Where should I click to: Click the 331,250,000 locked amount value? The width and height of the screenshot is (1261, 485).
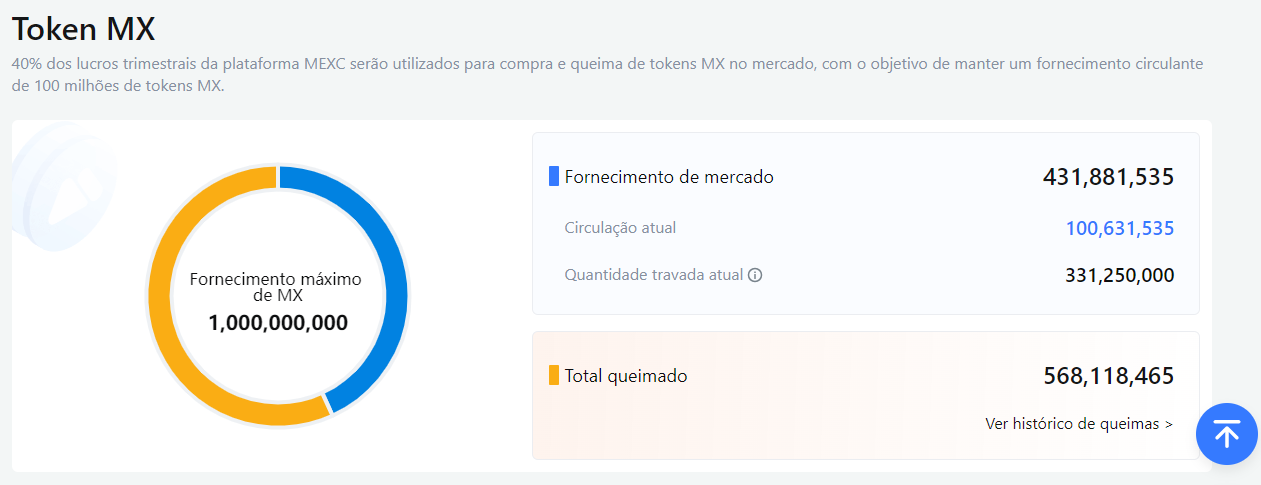coord(1120,275)
